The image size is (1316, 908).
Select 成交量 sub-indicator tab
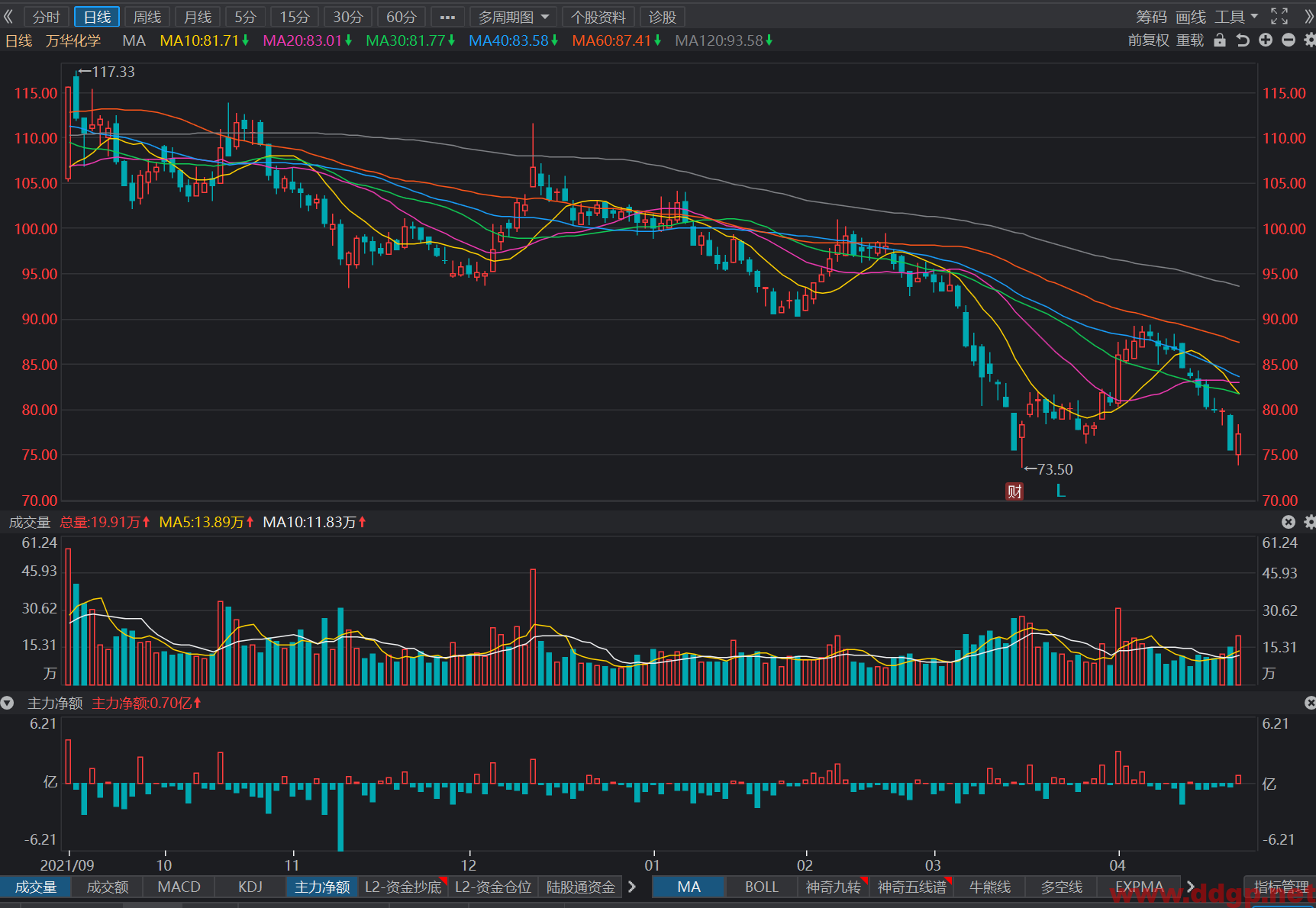[36, 887]
